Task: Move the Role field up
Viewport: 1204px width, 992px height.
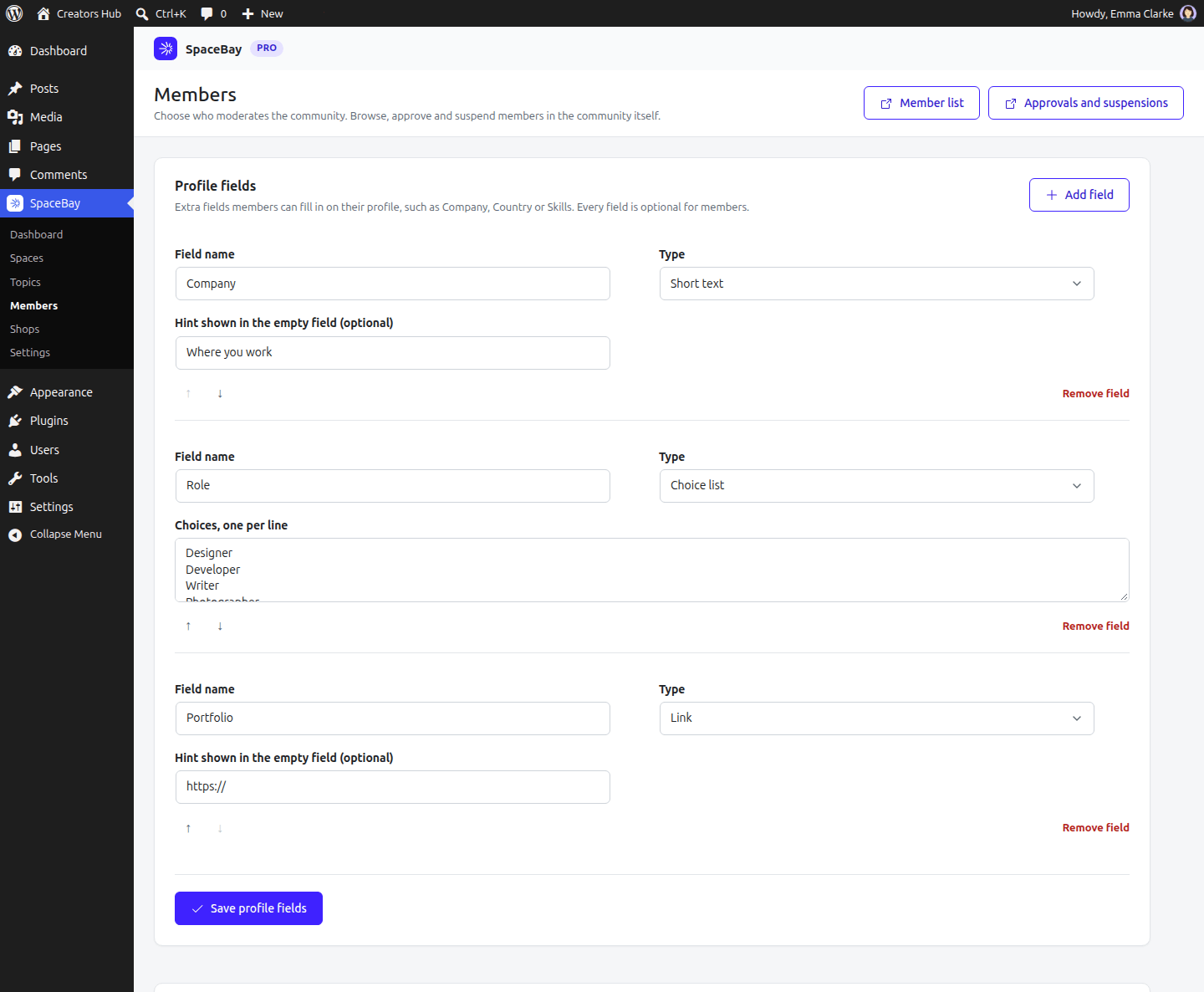Action: pyautogui.click(x=188, y=626)
